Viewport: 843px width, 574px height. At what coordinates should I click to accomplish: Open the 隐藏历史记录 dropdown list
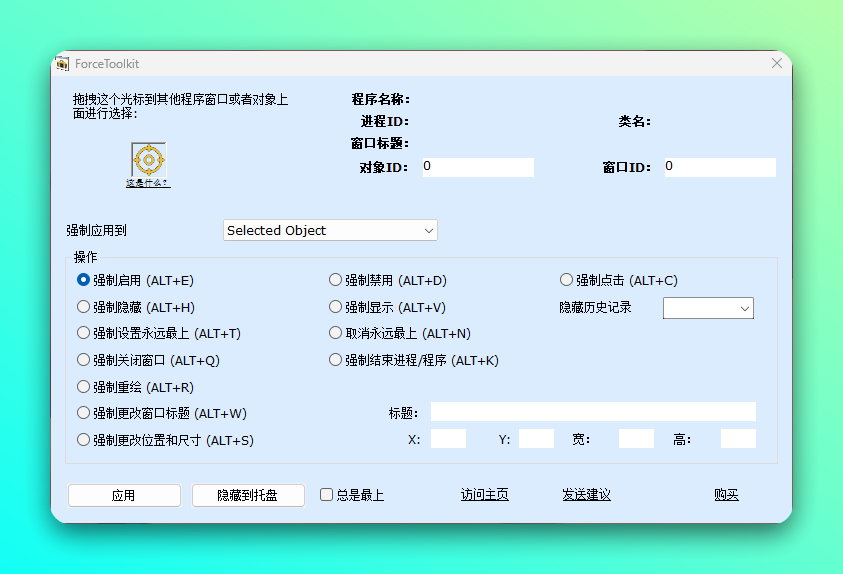click(x=708, y=308)
